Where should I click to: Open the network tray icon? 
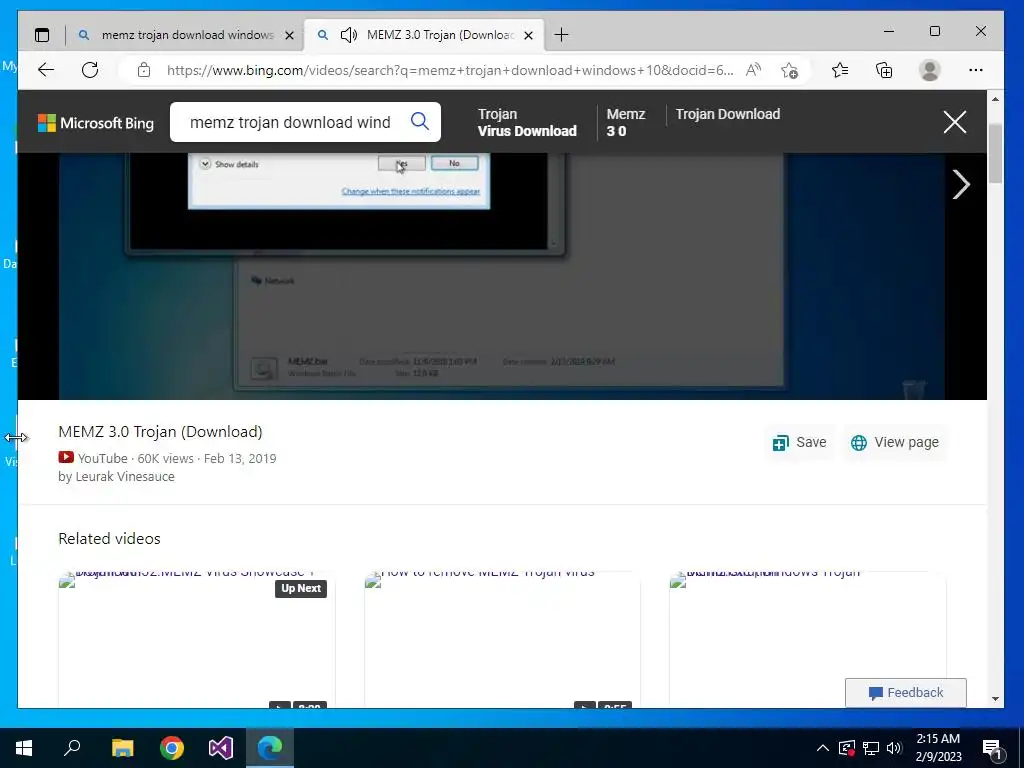(x=871, y=748)
